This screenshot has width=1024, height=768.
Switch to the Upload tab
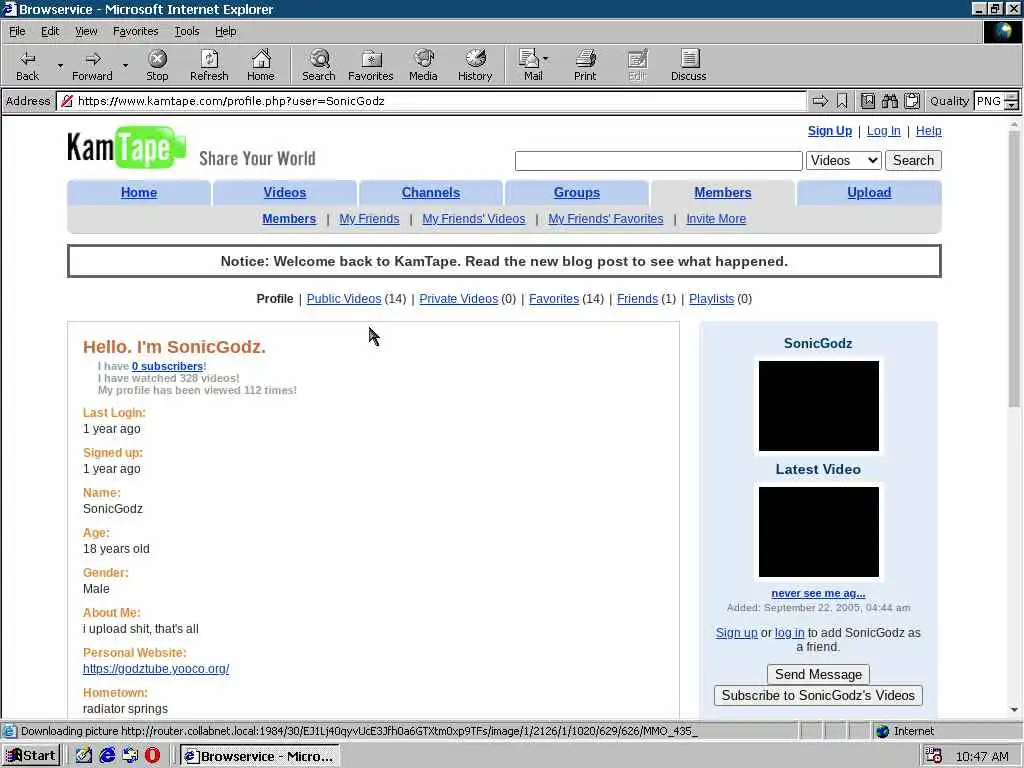869,193
